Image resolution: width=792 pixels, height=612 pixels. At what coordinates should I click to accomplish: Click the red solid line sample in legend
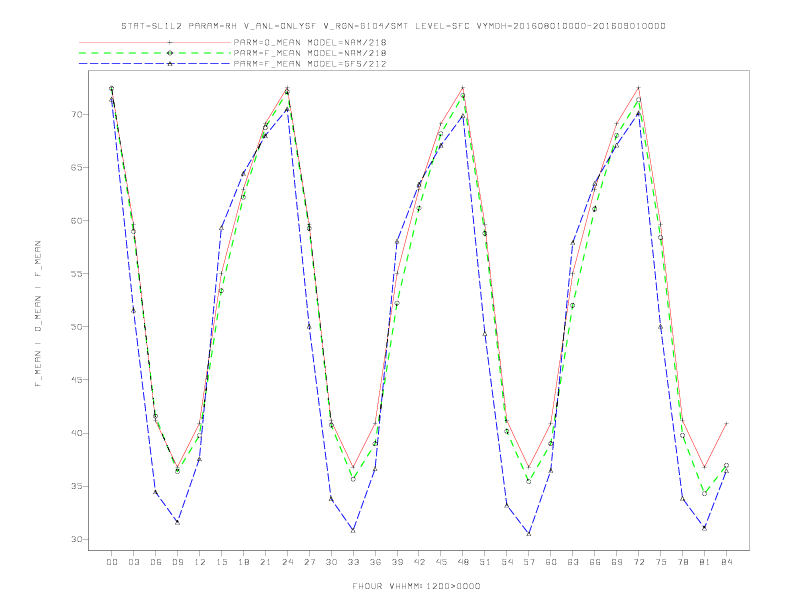tap(155, 42)
